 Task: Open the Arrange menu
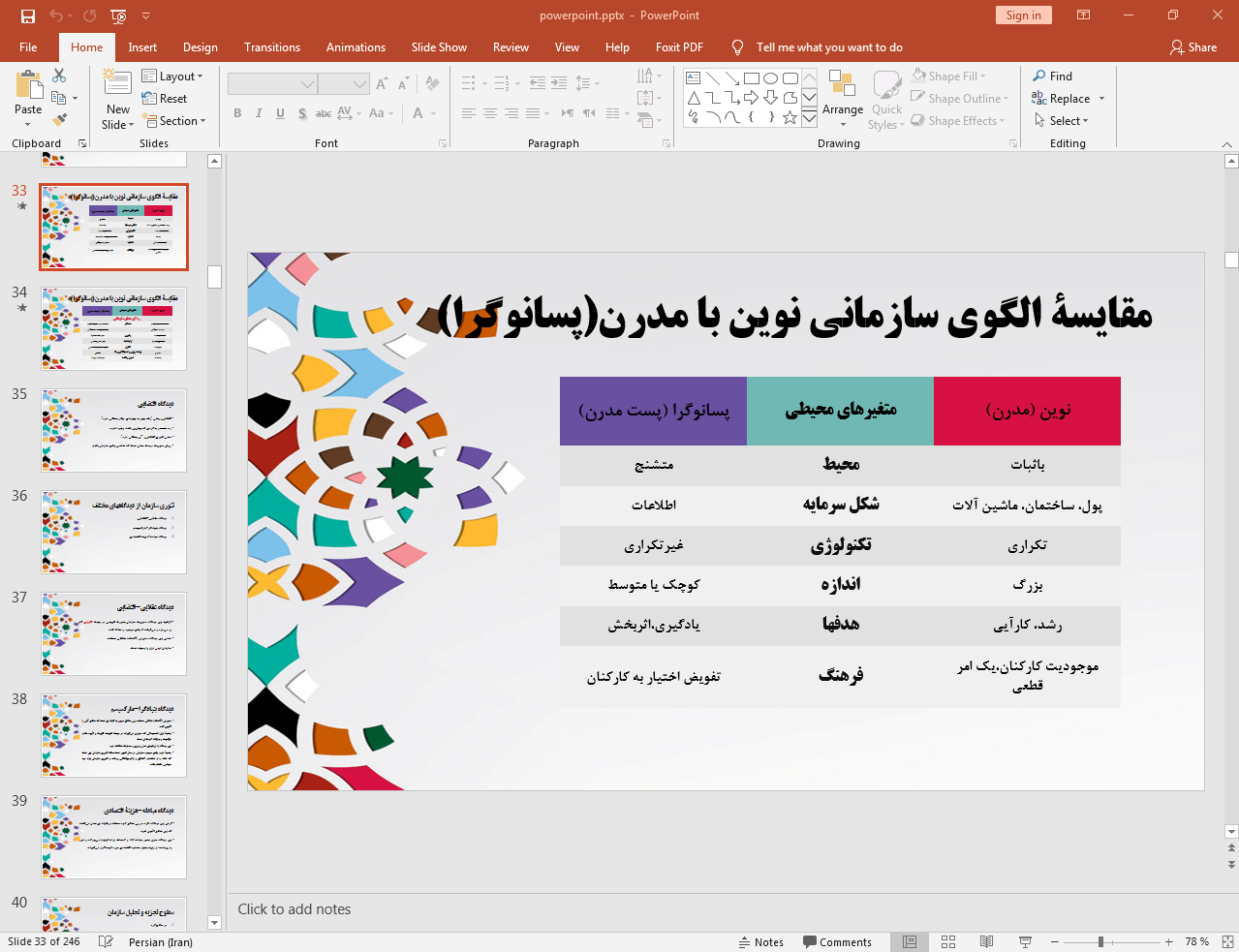[843, 97]
